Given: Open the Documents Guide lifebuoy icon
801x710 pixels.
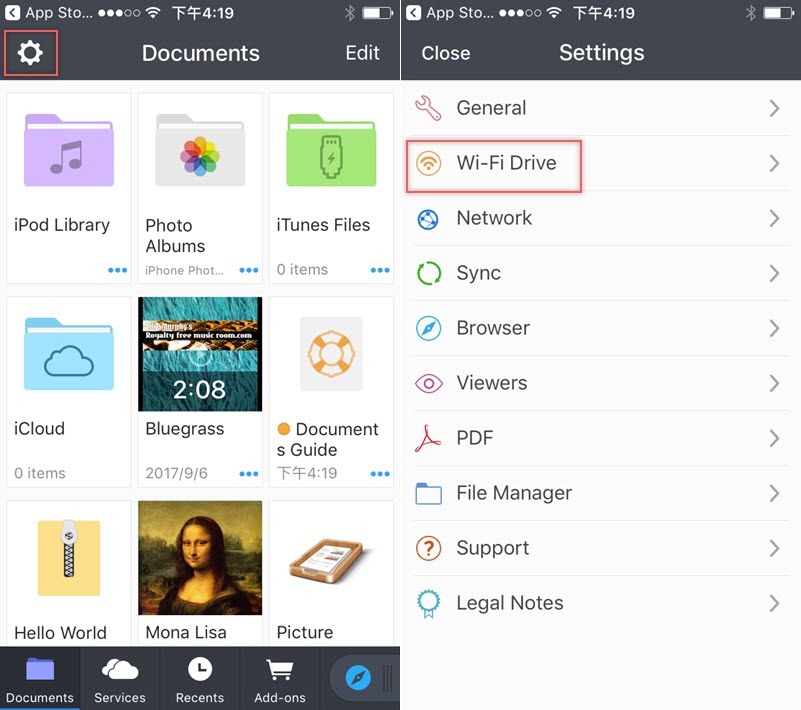Looking at the screenshot, I should click(x=331, y=353).
